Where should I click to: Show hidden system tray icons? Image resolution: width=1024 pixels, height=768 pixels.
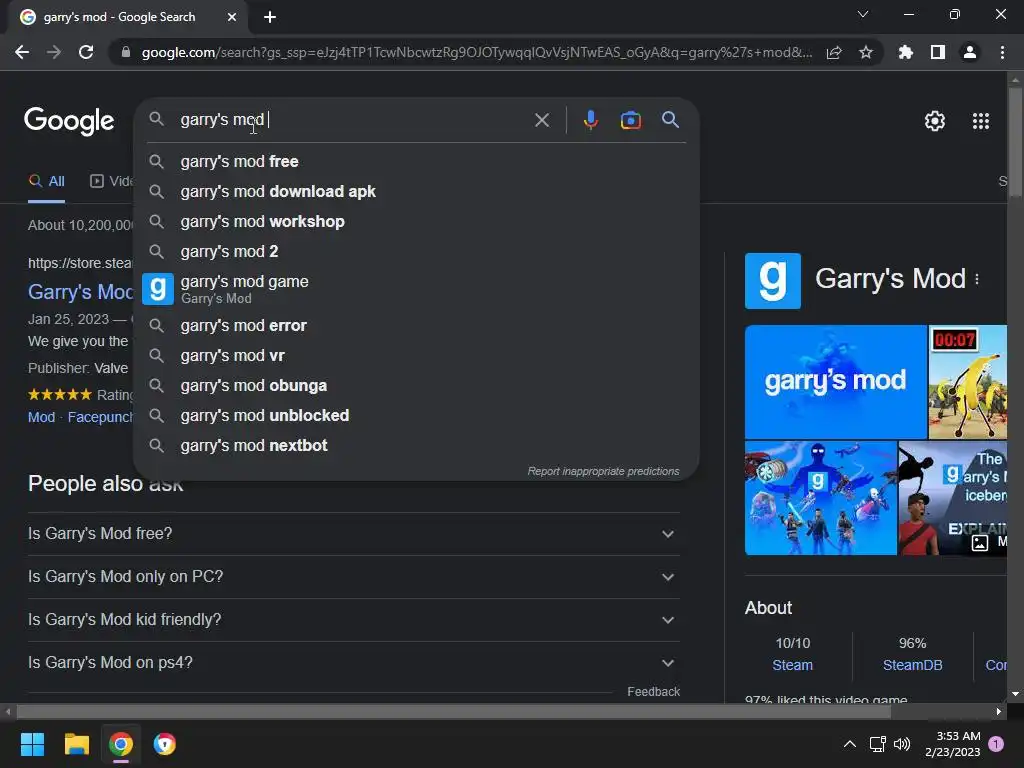pyautogui.click(x=850, y=744)
